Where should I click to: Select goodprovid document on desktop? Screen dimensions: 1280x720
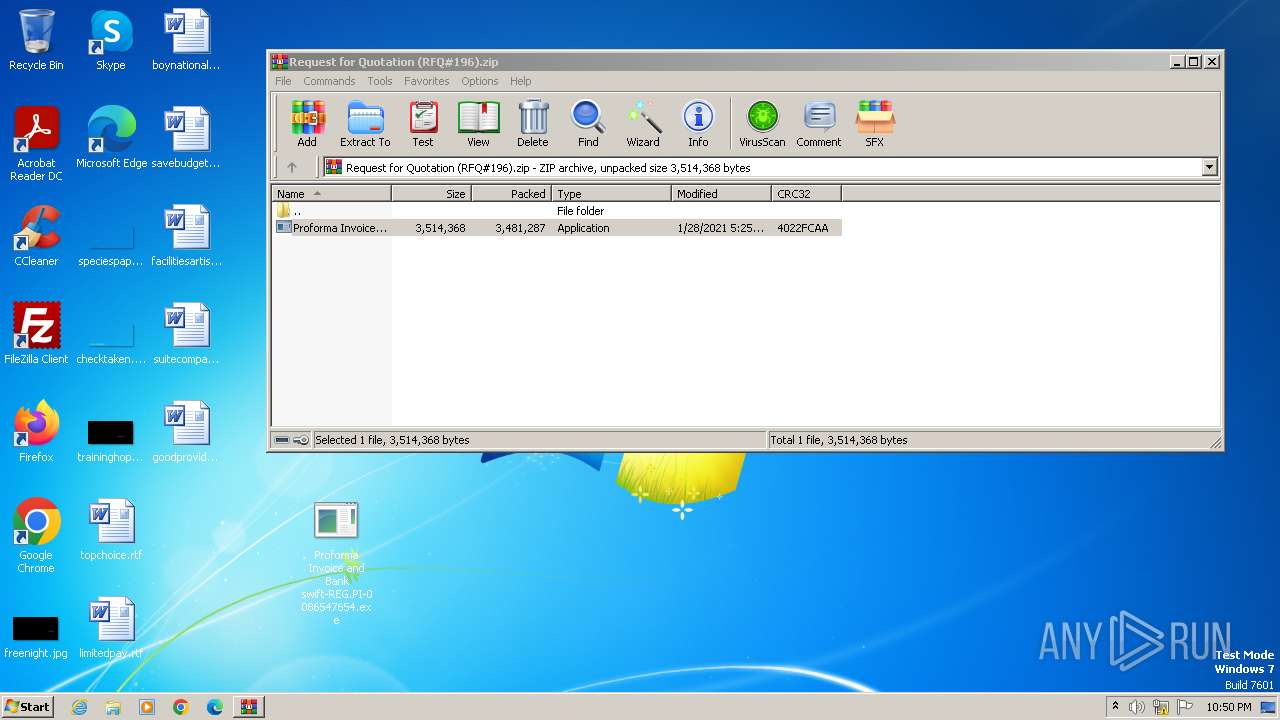click(186, 432)
